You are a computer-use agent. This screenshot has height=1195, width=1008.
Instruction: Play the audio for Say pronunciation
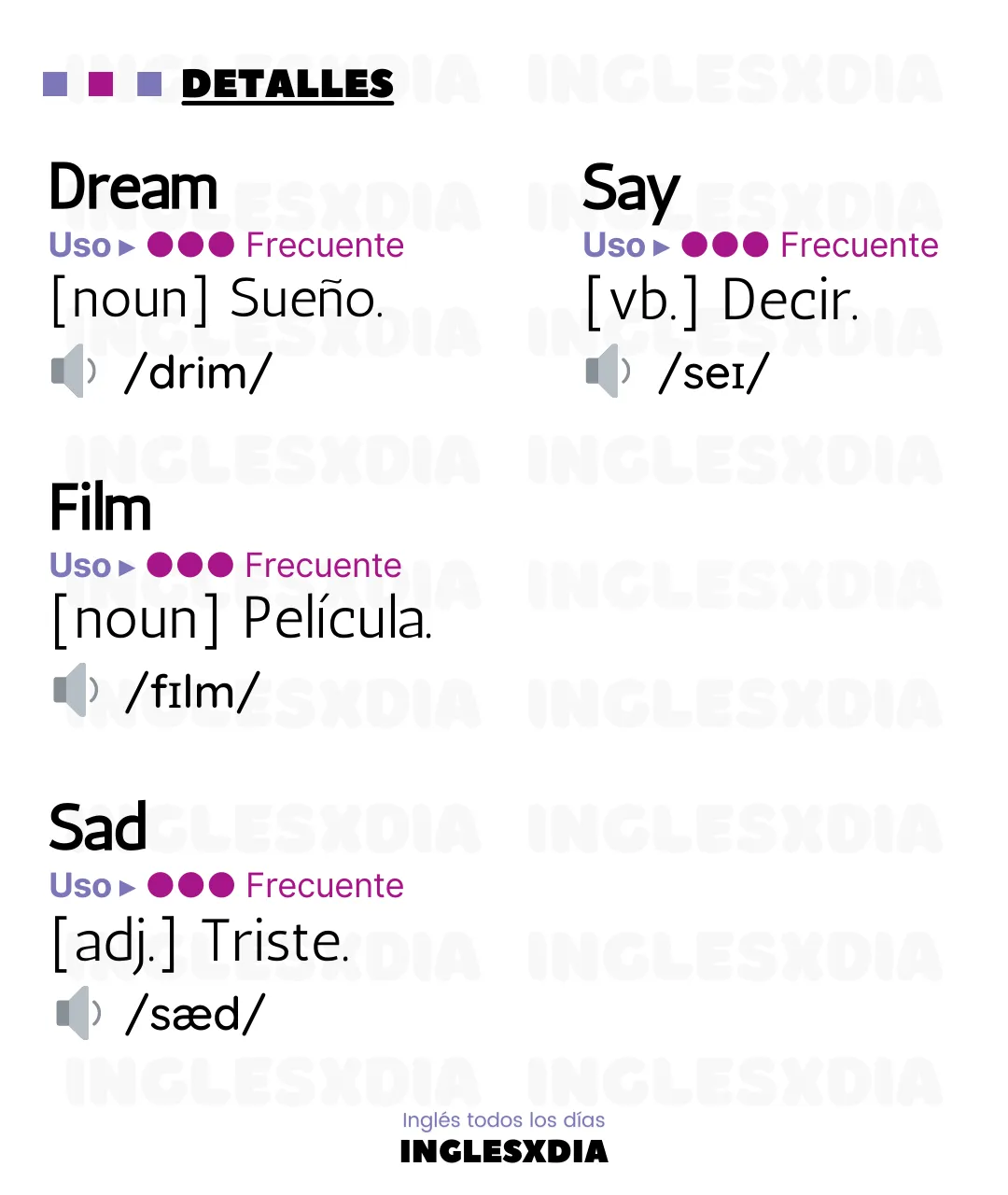609,371
